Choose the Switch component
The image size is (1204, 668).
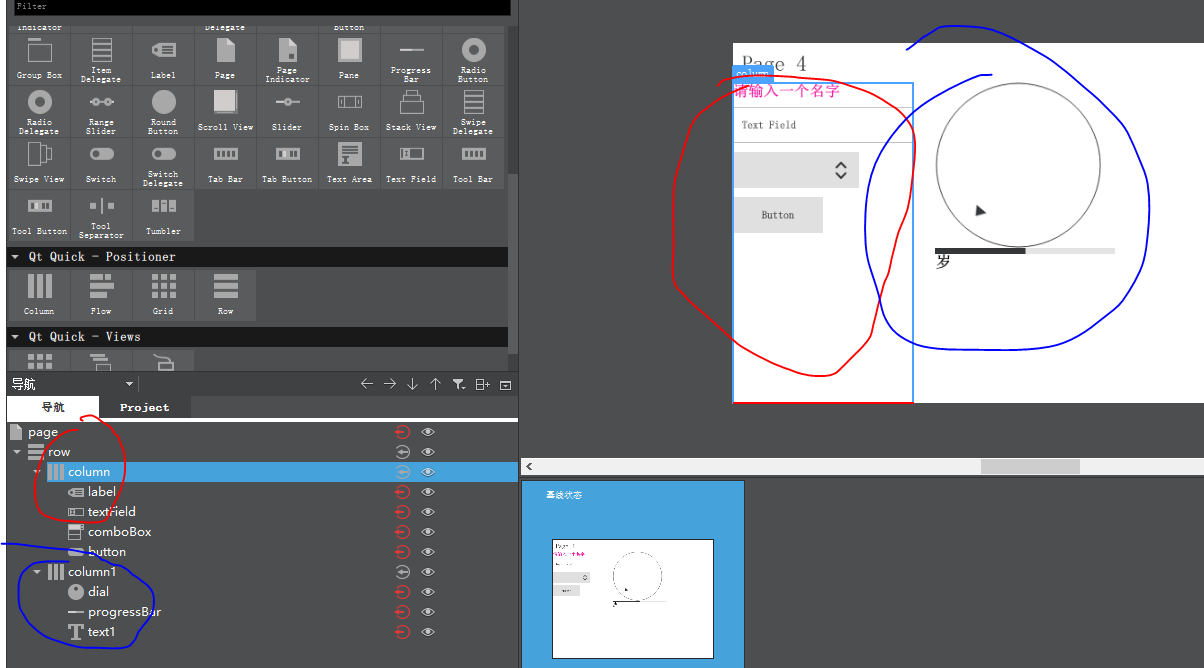point(101,163)
